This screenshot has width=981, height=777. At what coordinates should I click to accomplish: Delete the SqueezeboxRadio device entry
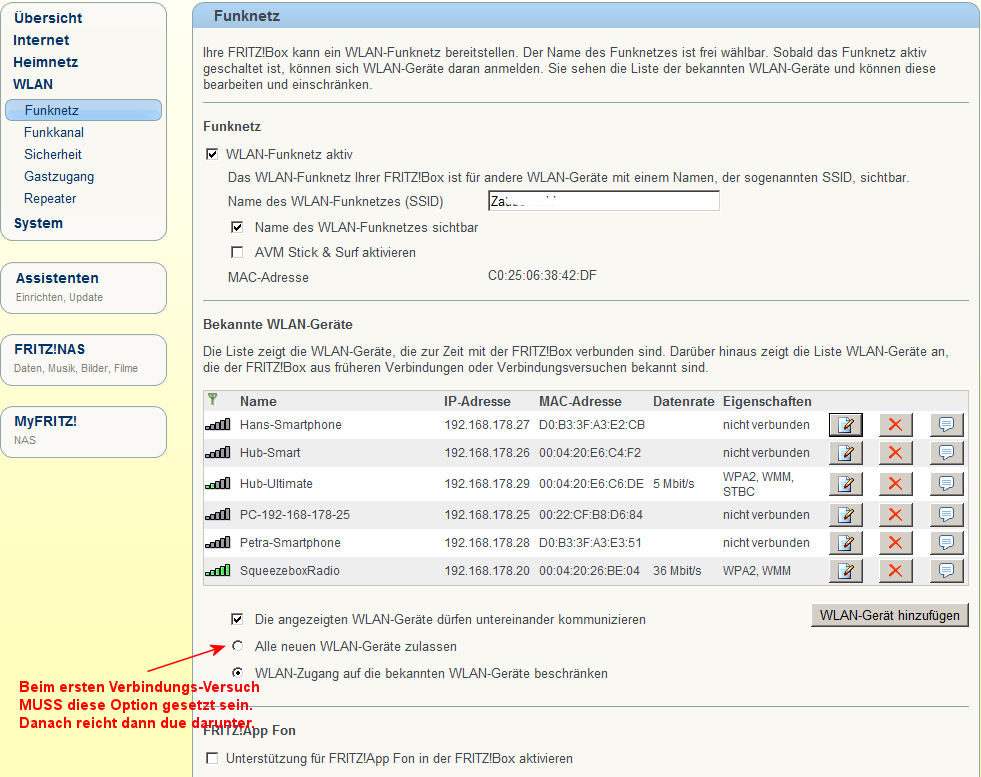pos(895,571)
